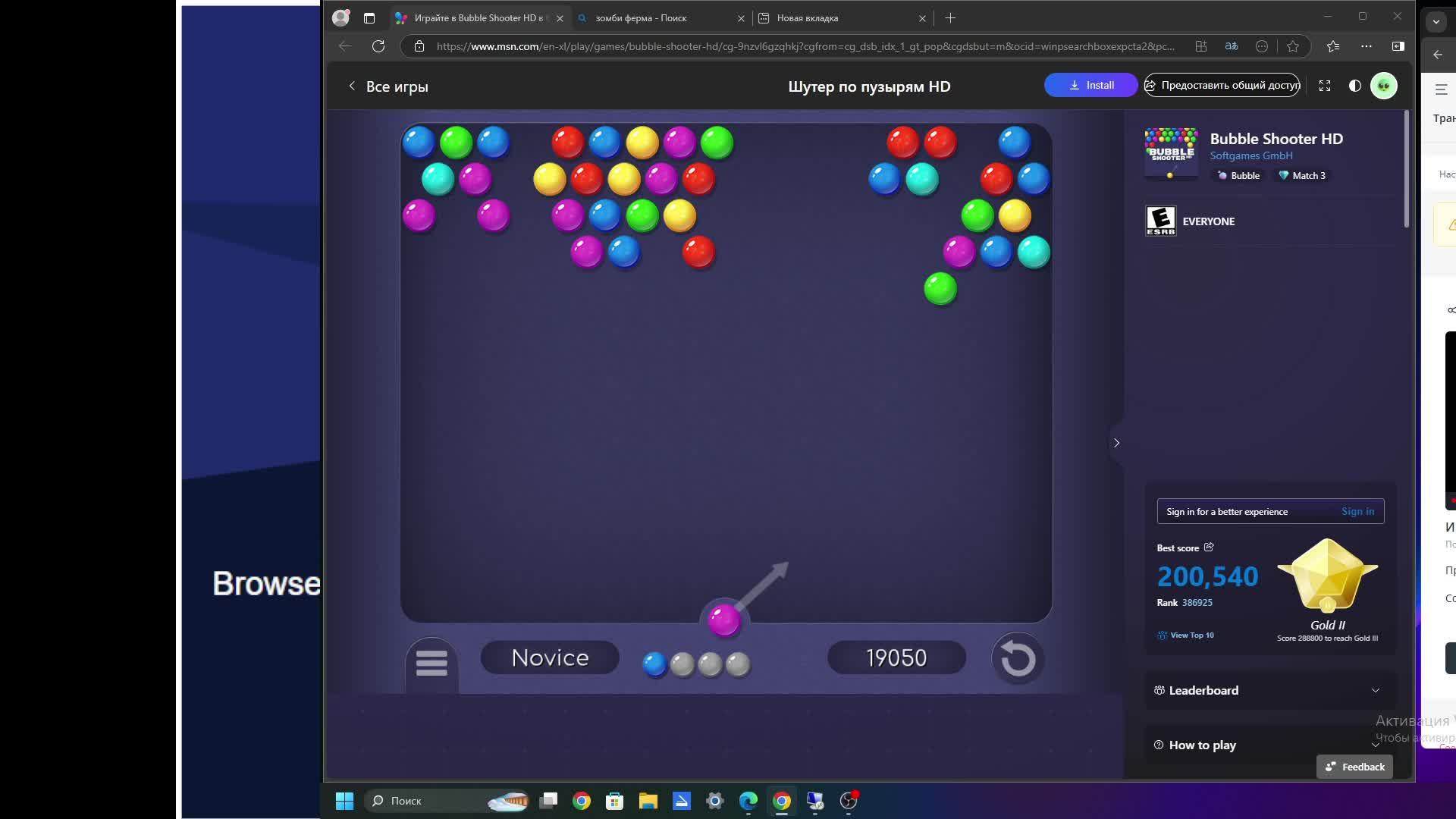Click the Install button
The image size is (1456, 819).
coord(1090,85)
